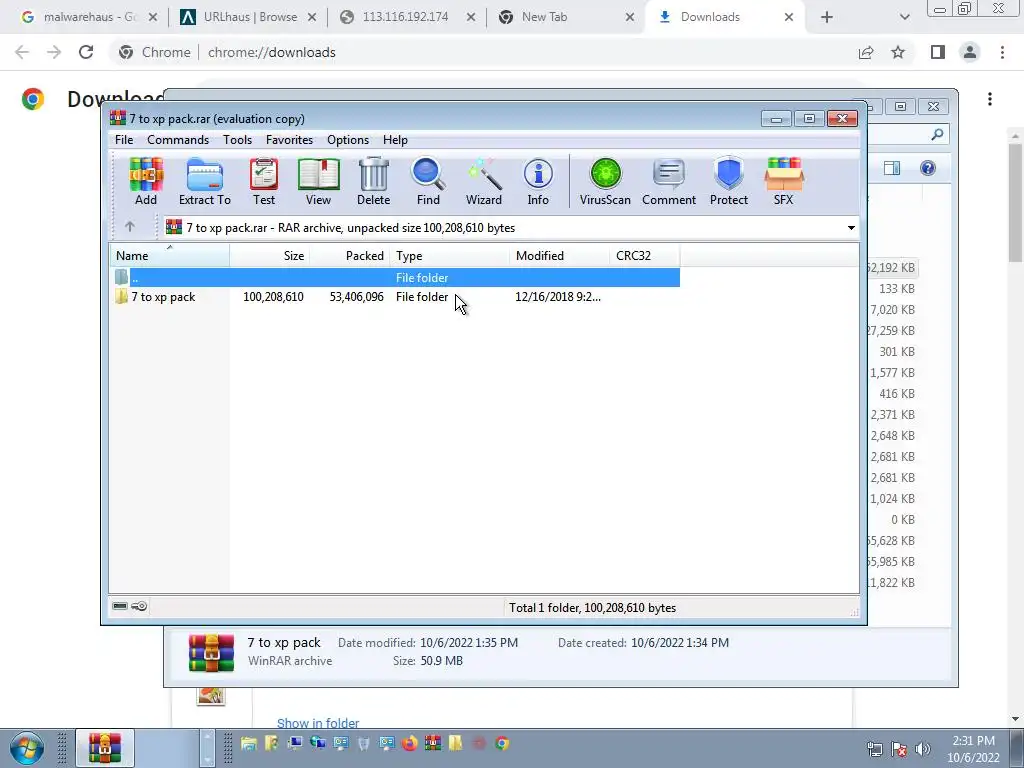The image size is (1024, 768).
Task: Sort by the Size column header
Action: [270, 255]
